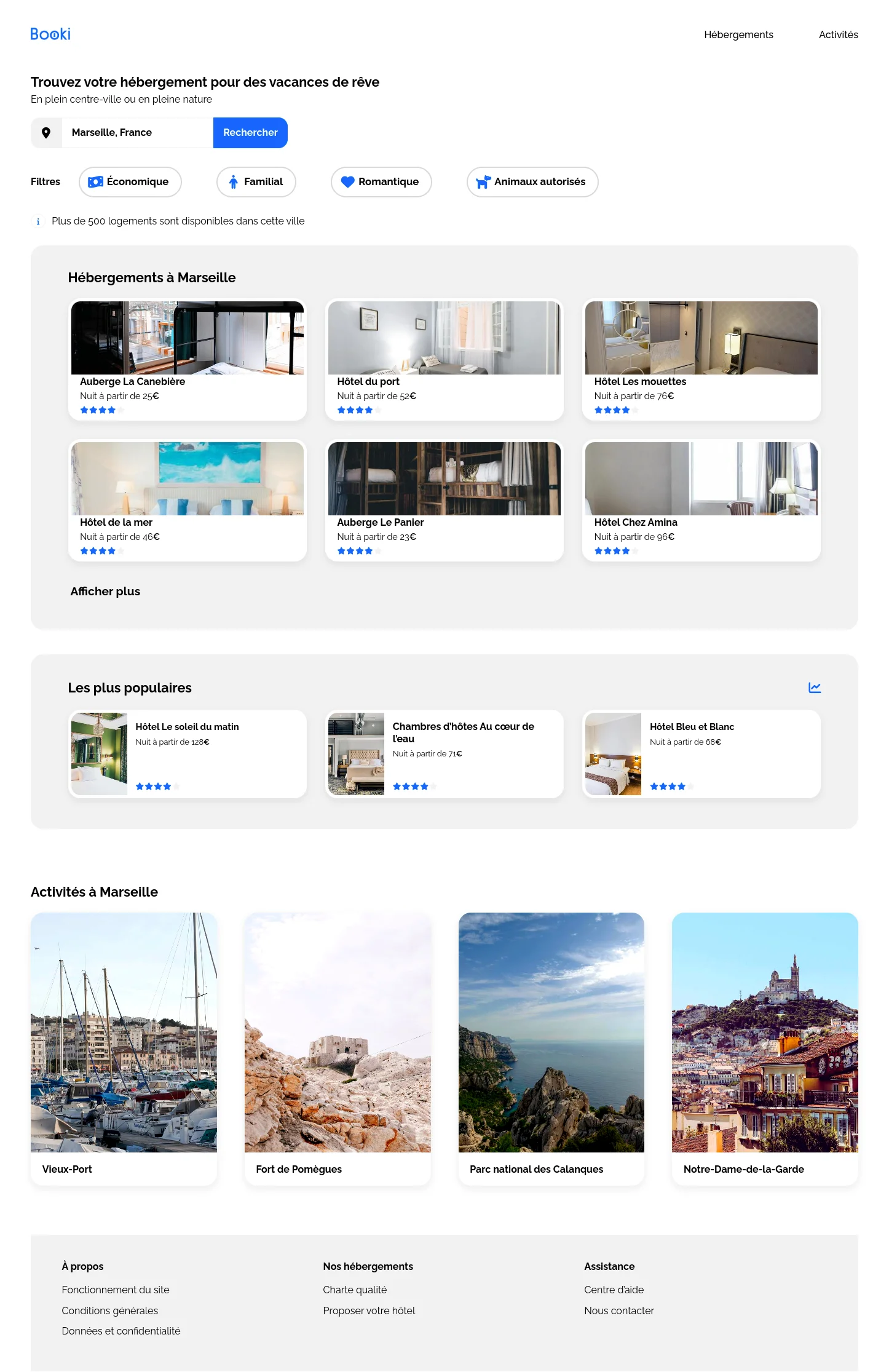889x1372 pixels.
Task: Click star rating of Hôtel de la mer
Action: tap(102, 551)
